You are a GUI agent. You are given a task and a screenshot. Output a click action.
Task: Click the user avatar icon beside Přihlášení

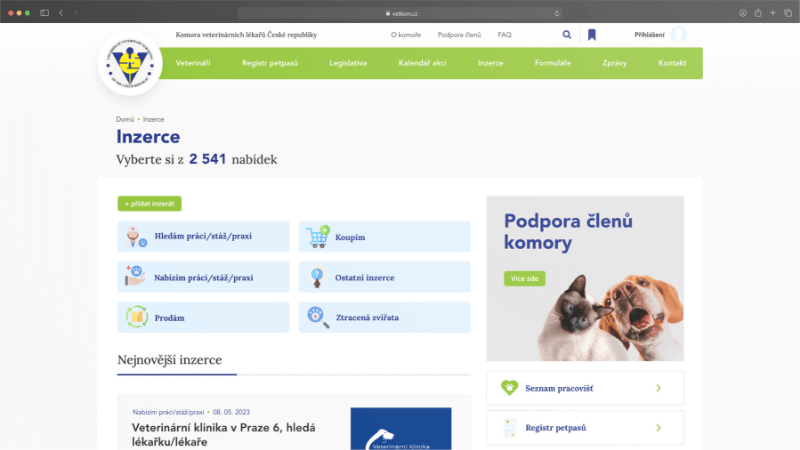coord(679,35)
